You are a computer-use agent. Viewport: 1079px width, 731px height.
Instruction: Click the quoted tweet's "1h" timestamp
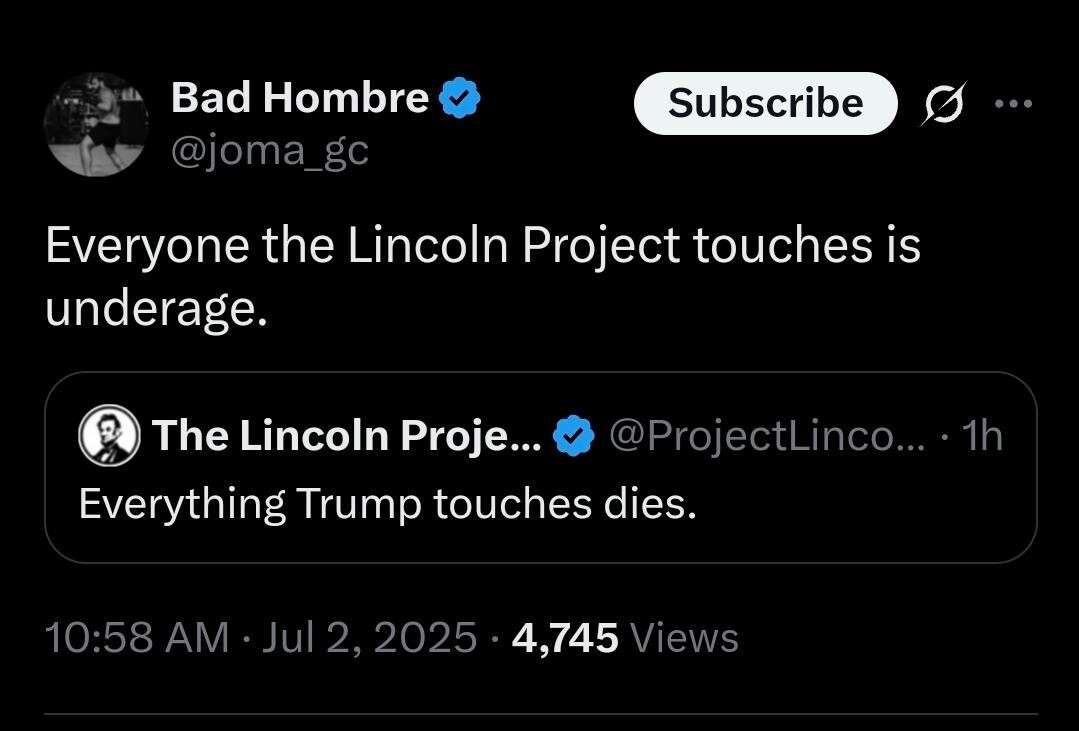pos(980,436)
